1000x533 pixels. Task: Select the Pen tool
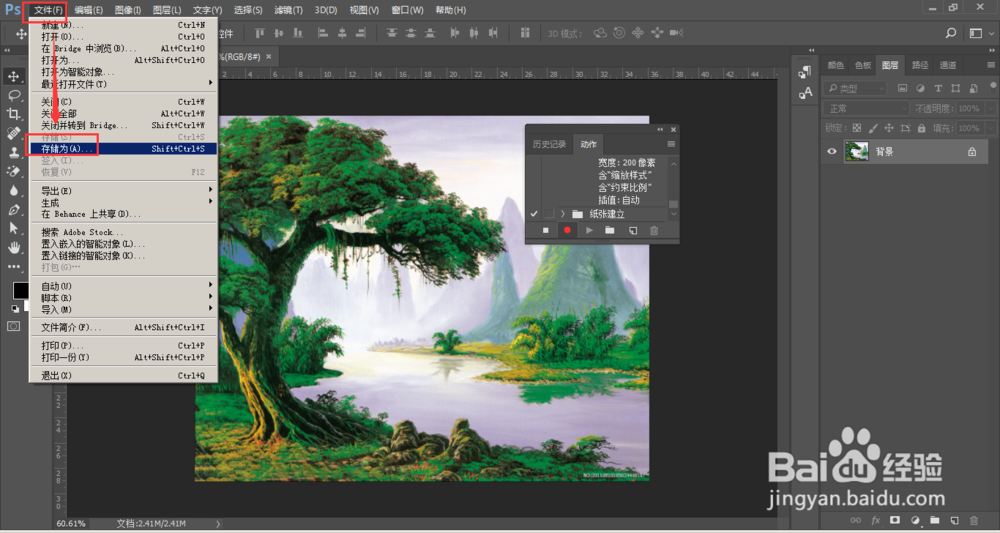pos(13,209)
